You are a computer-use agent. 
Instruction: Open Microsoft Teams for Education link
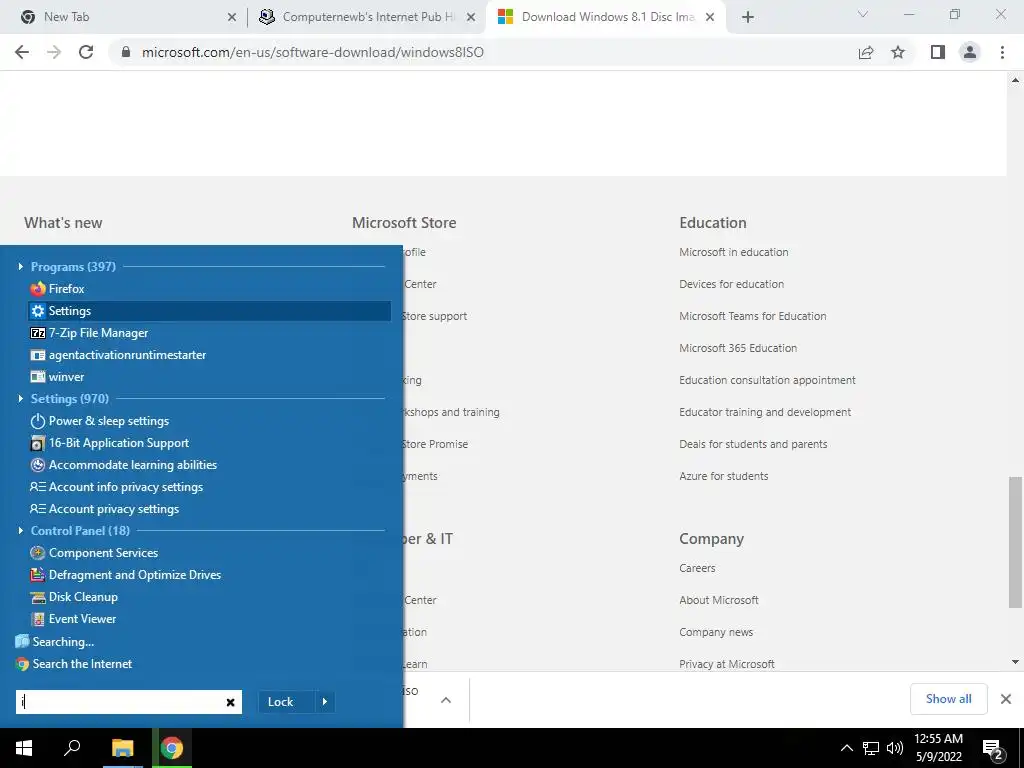(752, 316)
